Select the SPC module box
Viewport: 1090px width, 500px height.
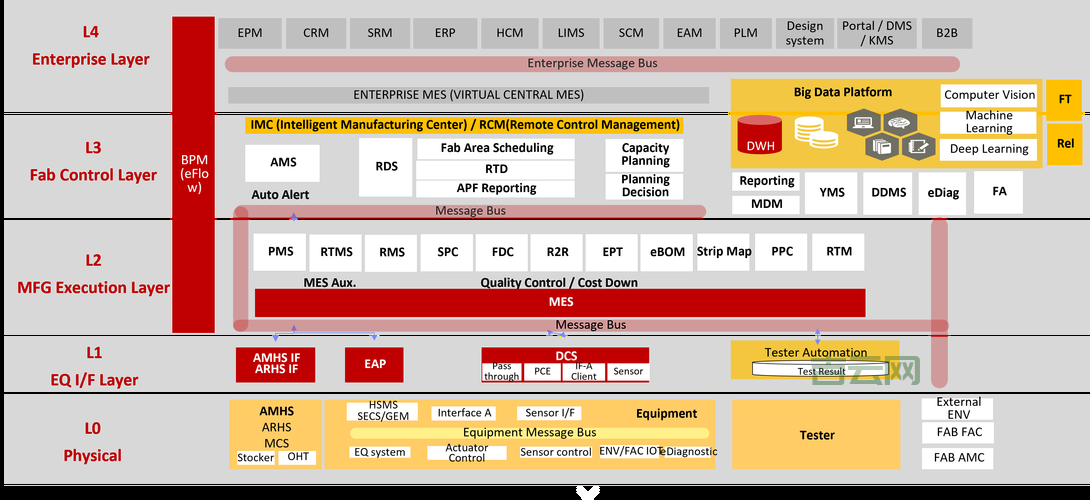(447, 252)
